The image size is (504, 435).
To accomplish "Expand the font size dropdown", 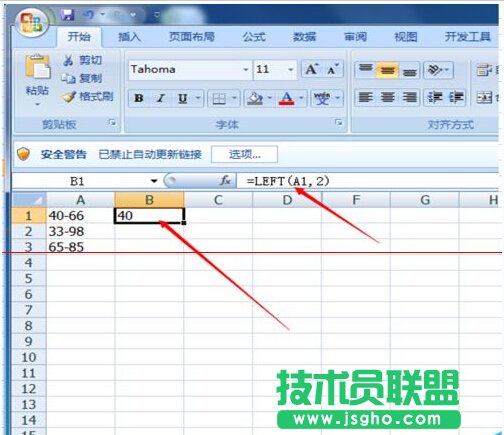I will tap(291, 70).
